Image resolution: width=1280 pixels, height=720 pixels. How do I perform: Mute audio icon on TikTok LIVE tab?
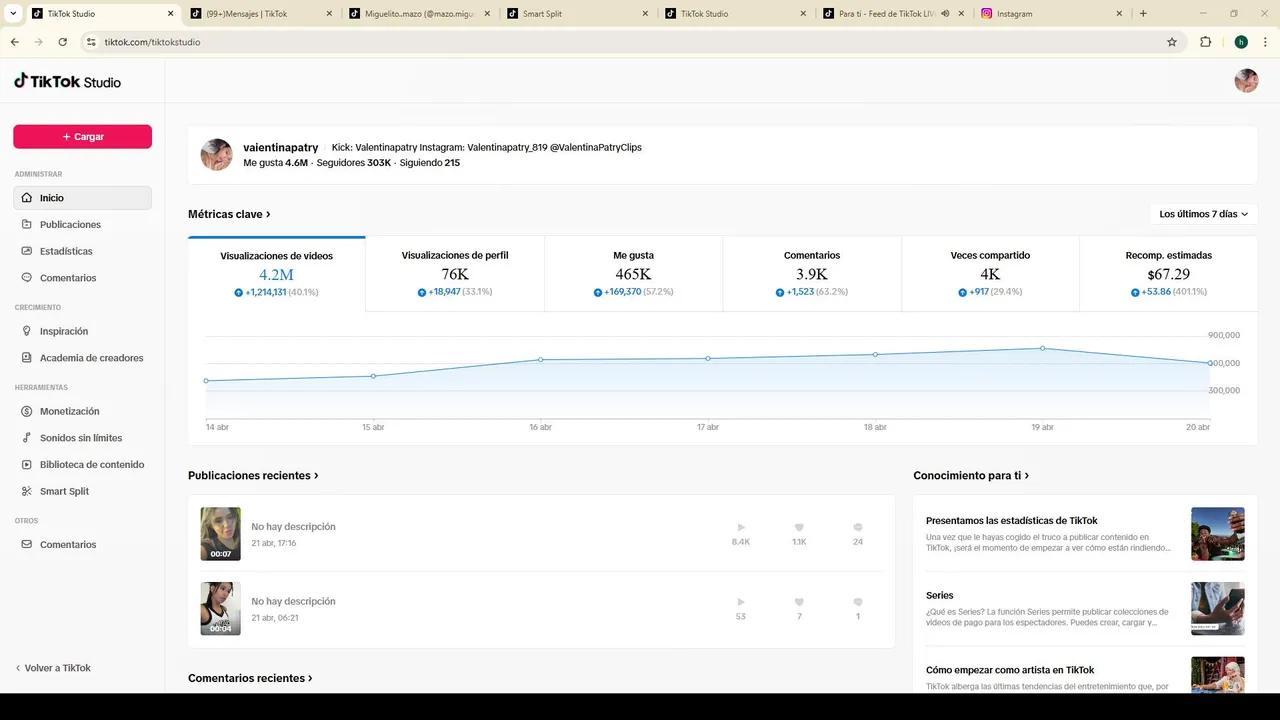coord(945,14)
